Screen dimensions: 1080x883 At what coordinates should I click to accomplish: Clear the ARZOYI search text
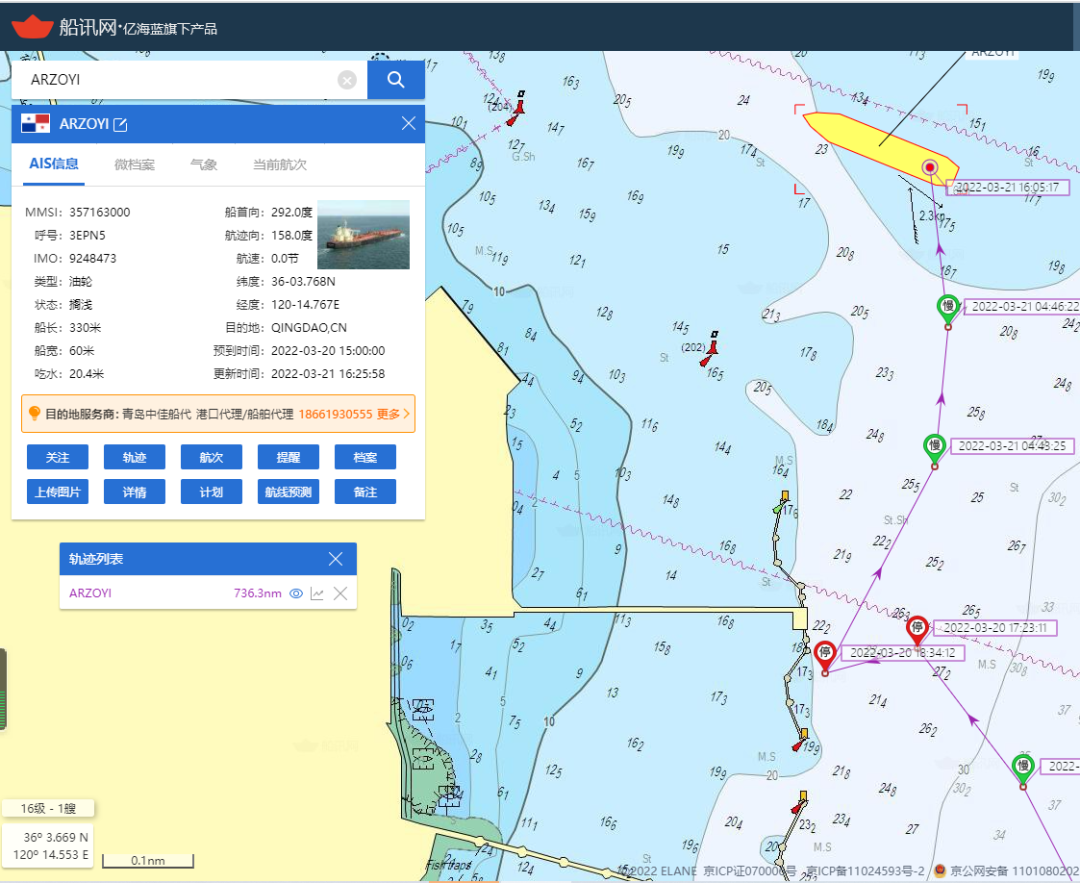[x=347, y=80]
